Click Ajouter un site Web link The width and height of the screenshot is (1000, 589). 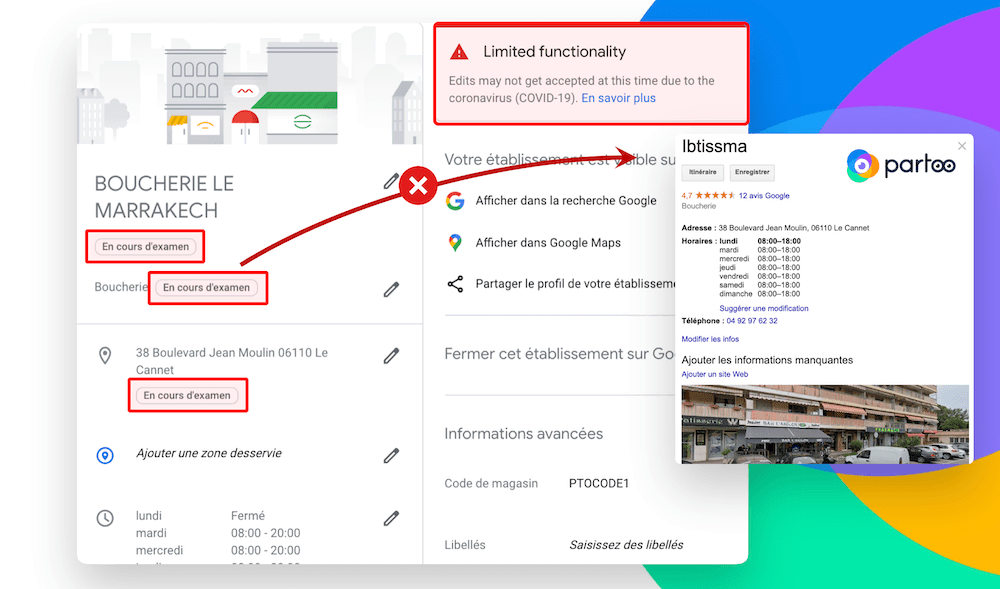714,374
